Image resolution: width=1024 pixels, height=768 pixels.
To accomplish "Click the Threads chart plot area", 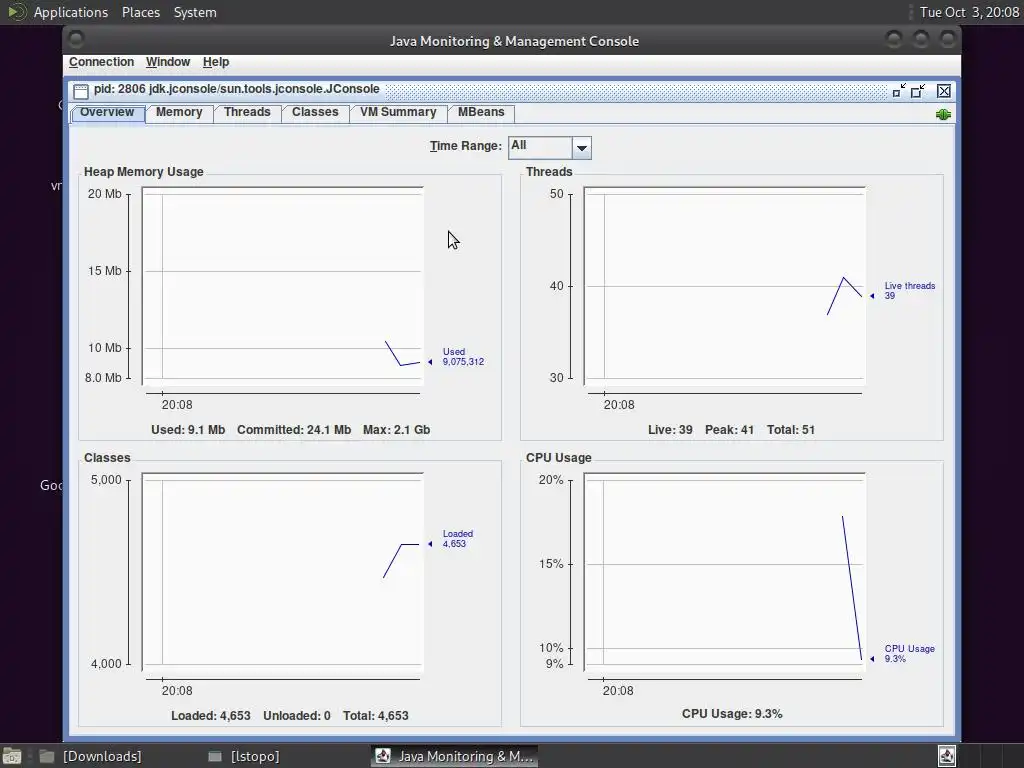I will (x=724, y=285).
